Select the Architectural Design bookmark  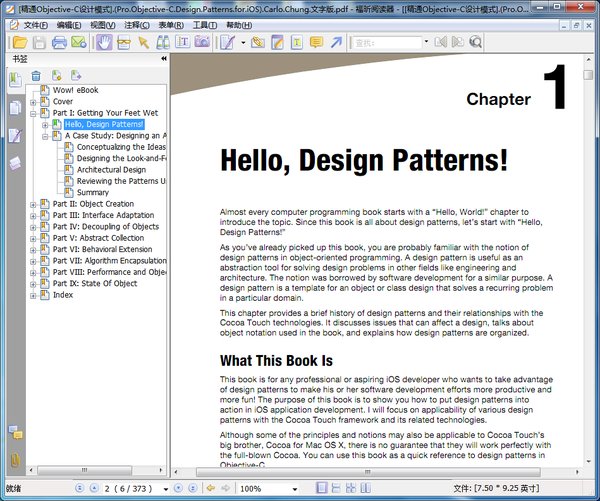pos(110,170)
